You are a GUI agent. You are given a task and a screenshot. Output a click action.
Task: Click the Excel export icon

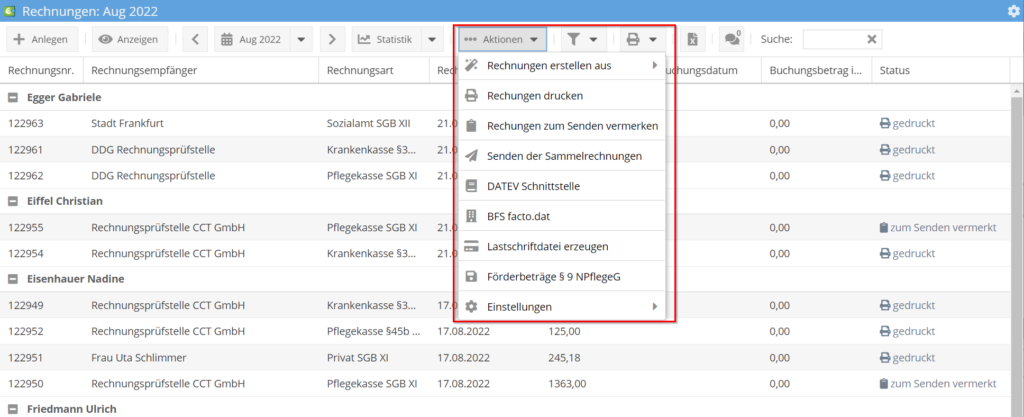[691, 39]
